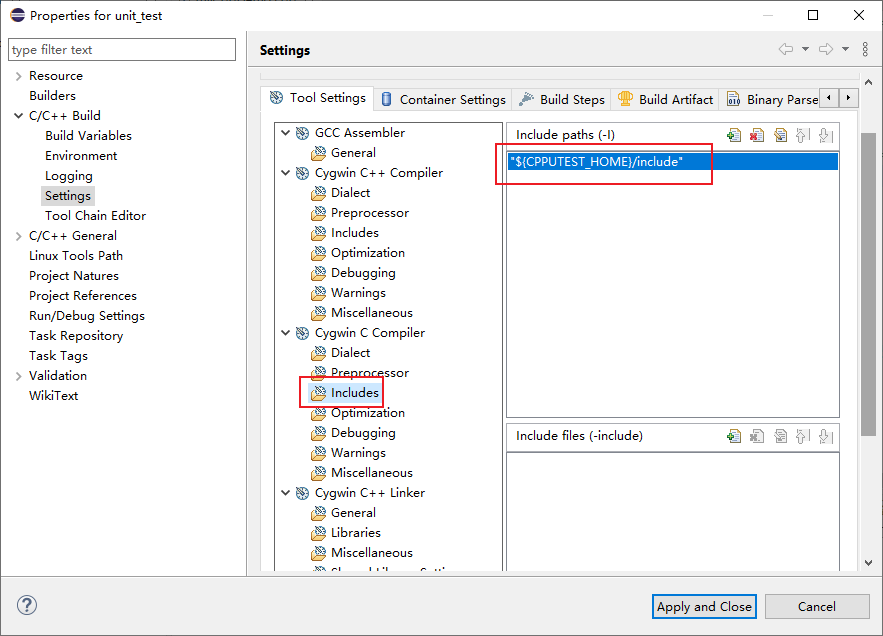Collapse the Cygwin C++ Compiler section
Image resolution: width=883 pixels, height=636 pixels.
[x=286, y=171]
